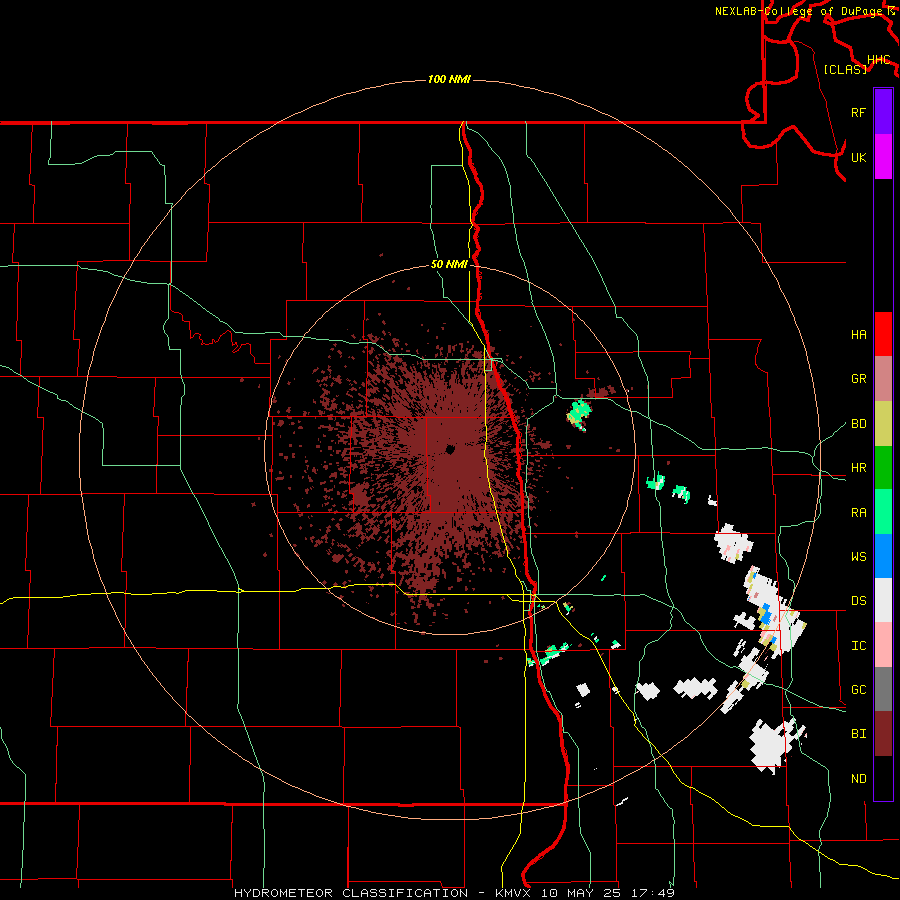The width and height of the screenshot is (900, 900).
Task: Click the 'UK' legend label
Action: coord(858,158)
